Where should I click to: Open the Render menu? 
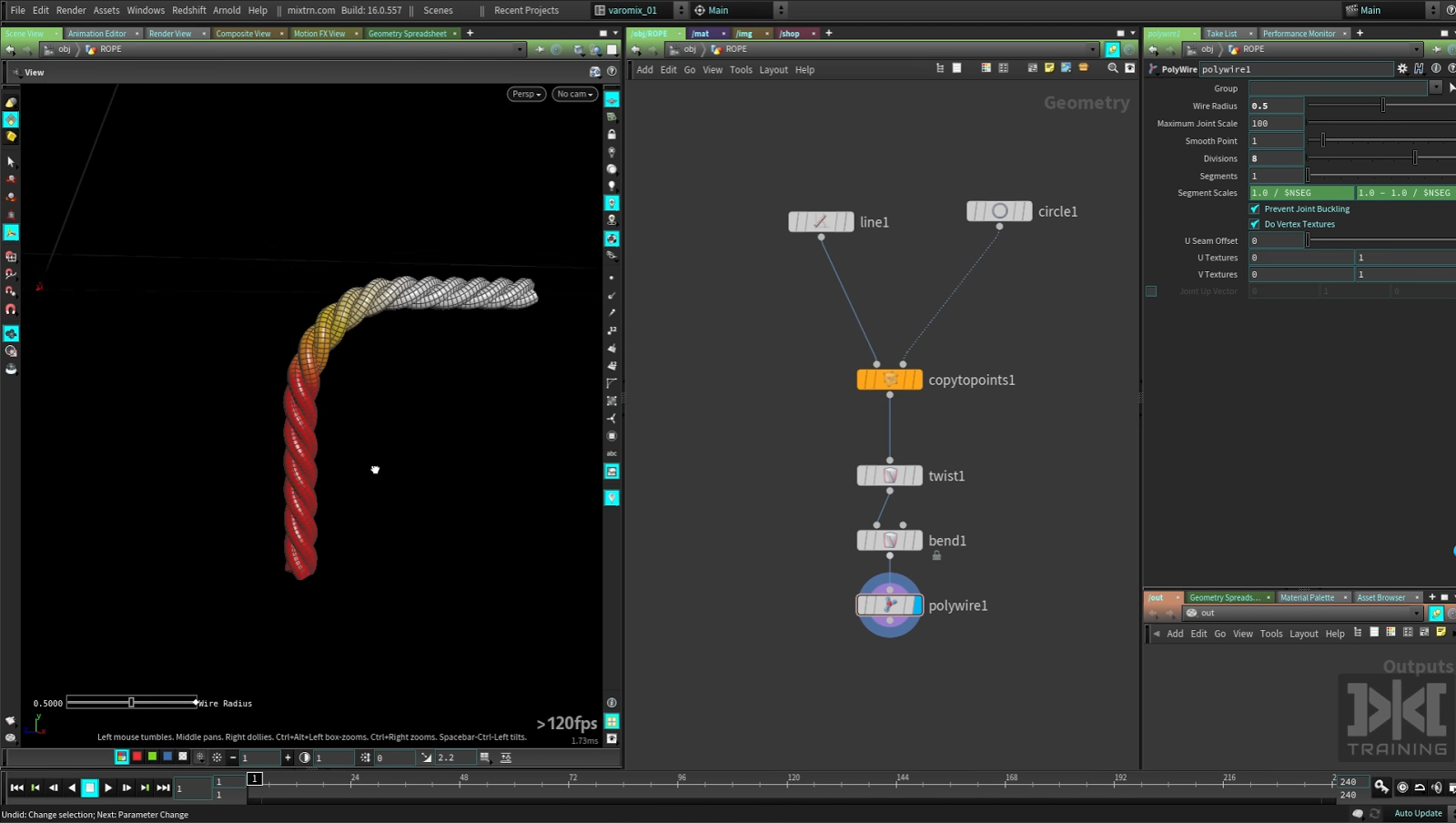70,10
